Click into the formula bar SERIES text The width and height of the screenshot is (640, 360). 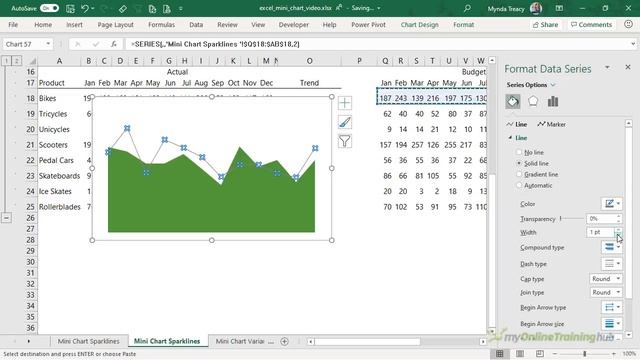coord(215,44)
